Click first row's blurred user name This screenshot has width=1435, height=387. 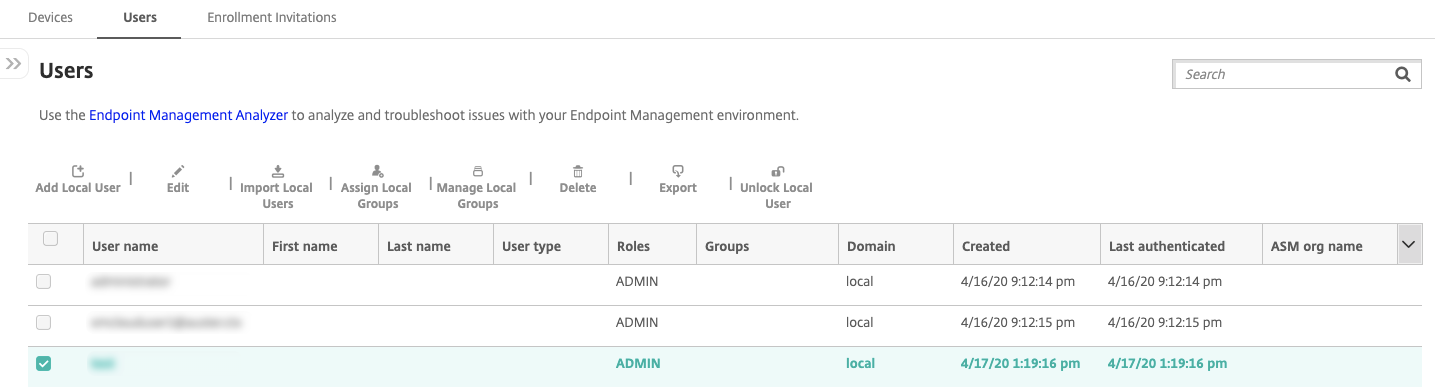pos(130,282)
